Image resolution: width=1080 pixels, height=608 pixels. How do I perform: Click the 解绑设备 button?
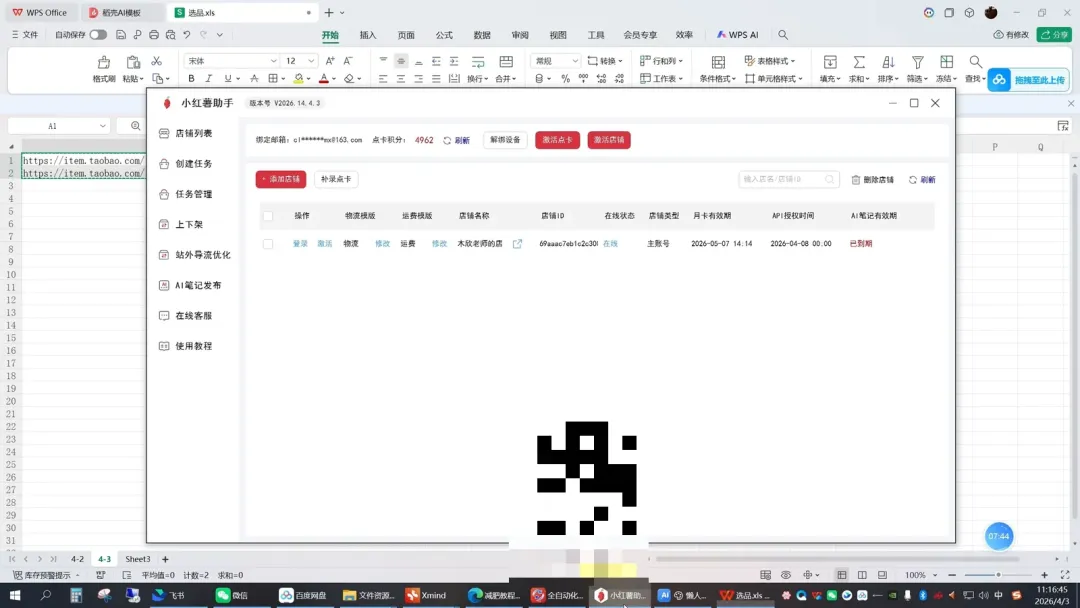[506, 140]
